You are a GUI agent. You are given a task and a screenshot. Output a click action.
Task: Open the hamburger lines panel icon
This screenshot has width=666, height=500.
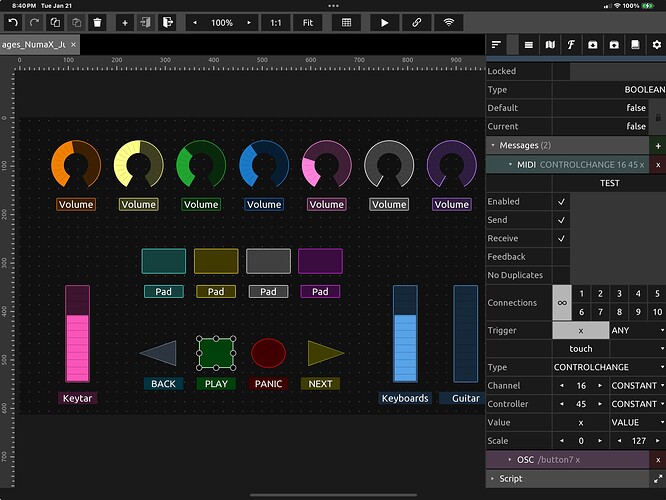pyautogui.click(x=529, y=45)
